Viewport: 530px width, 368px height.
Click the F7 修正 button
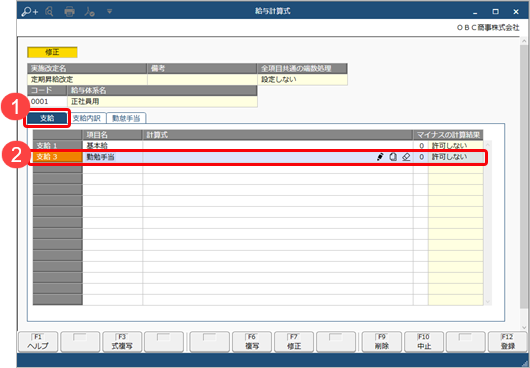tap(294, 342)
